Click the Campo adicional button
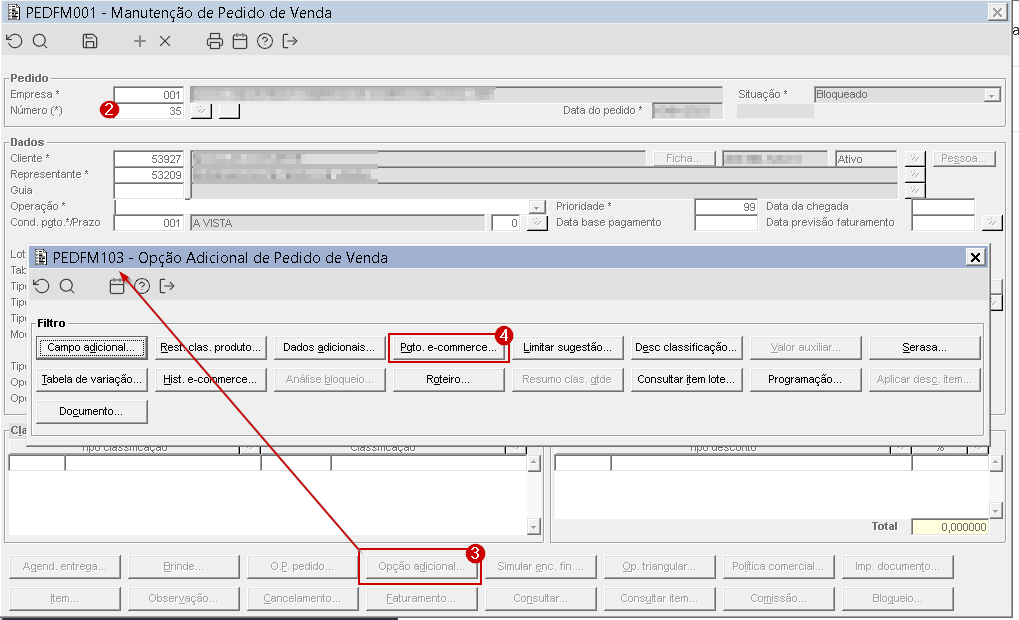The width and height of the screenshot is (1019, 620). [x=92, y=348]
